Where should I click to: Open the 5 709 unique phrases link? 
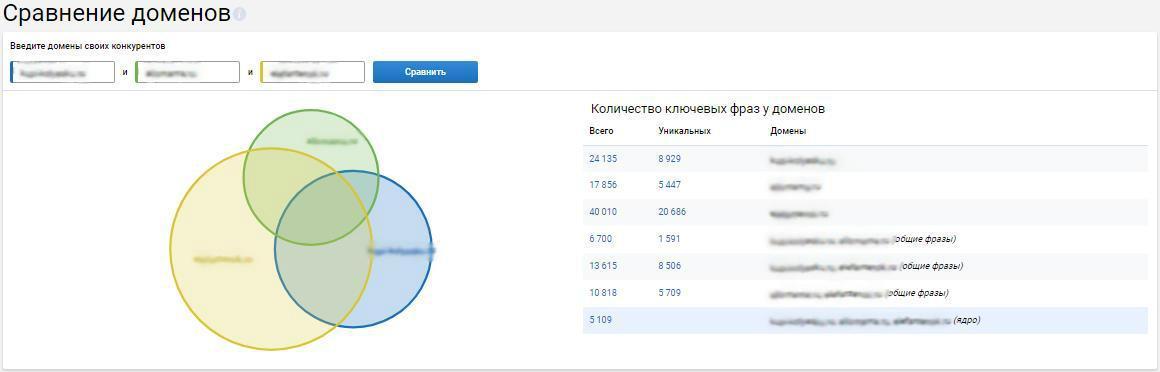[670, 293]
